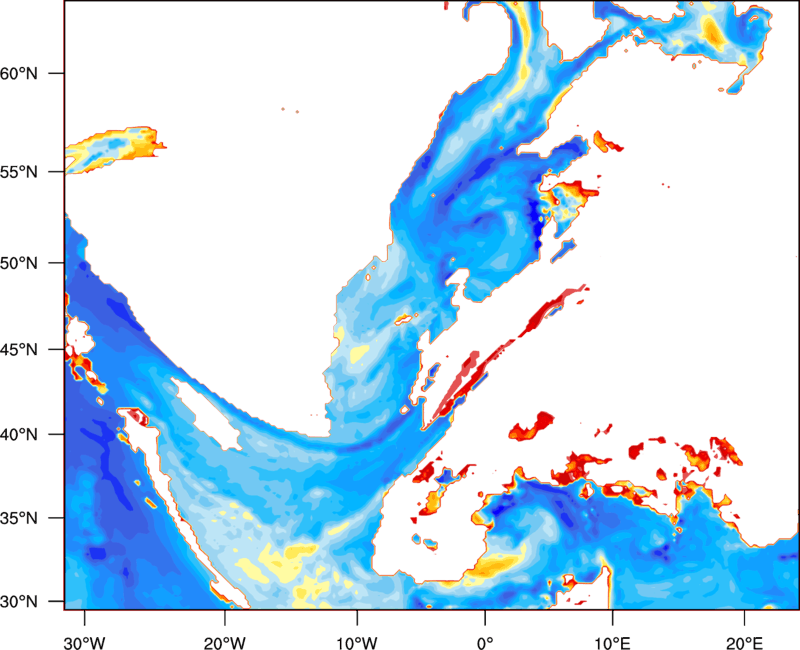Click the 45°N latitude label

(19, 350)
